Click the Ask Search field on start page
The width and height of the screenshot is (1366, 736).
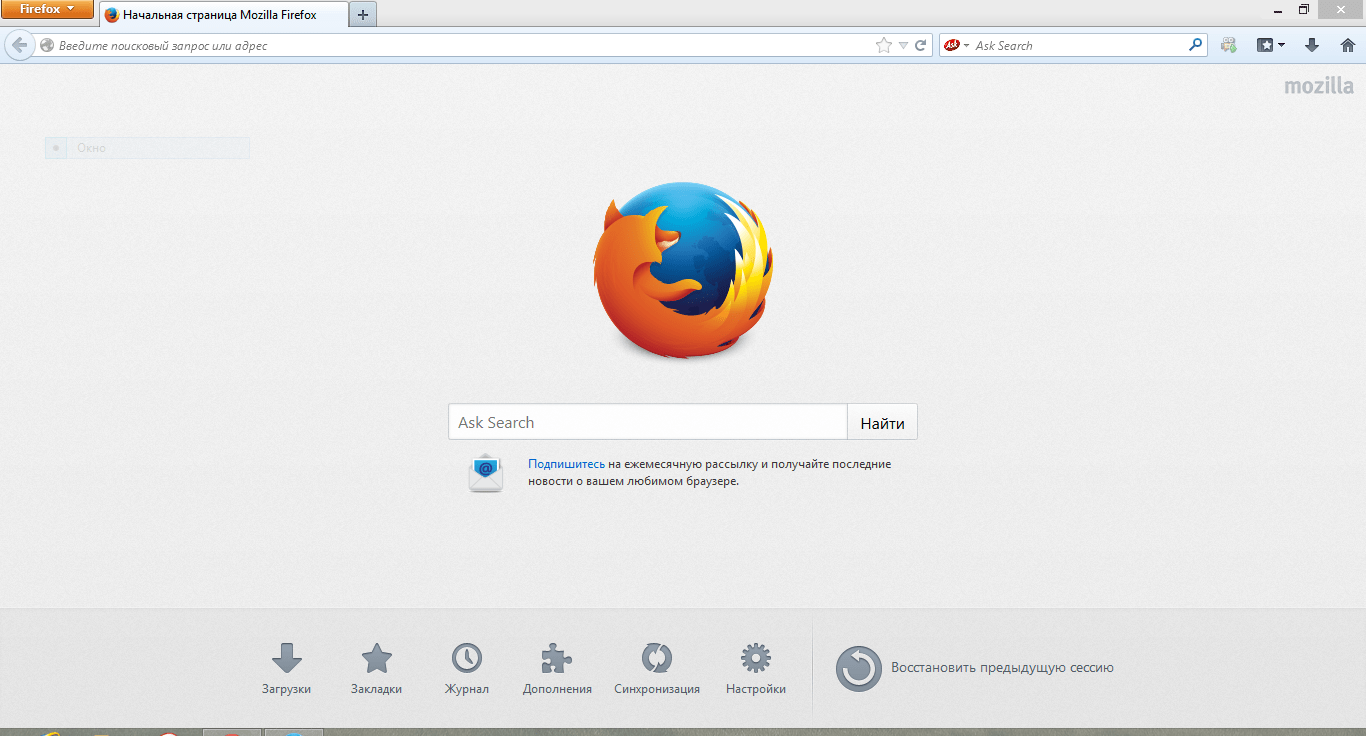coord(648,422)
